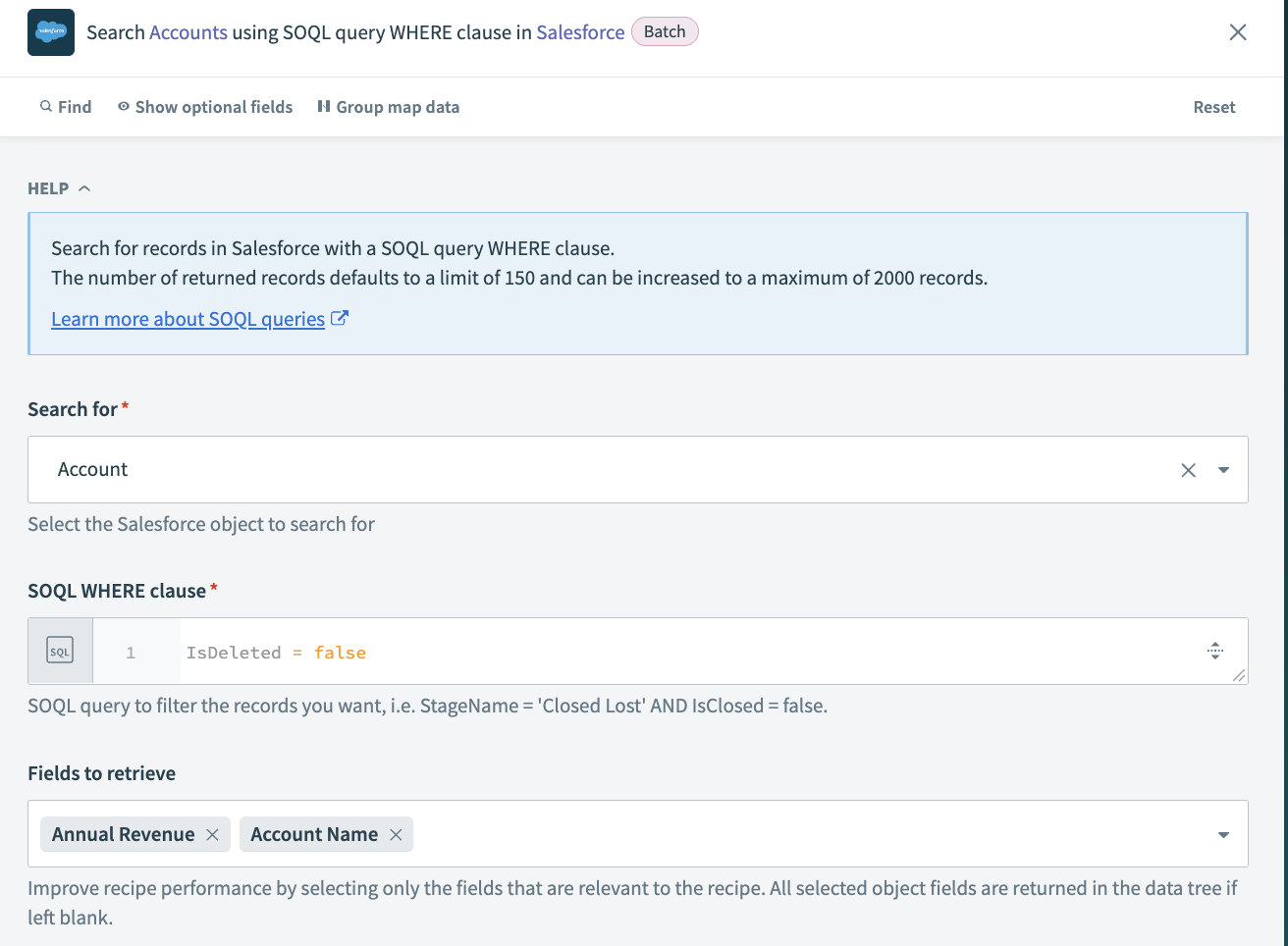Click the Reset option
This screenshot has width=1288, height=946.
[1213, 106]
